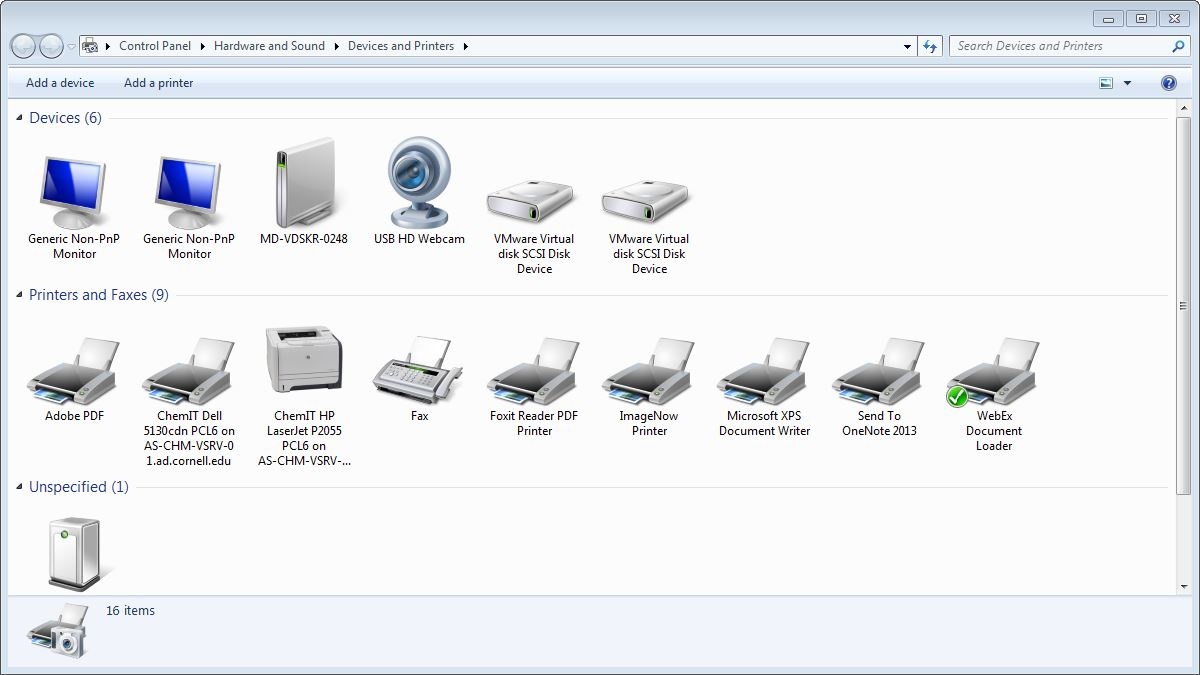Viewport: 1200px width, 675px height.
Task: Open the address bar history dropdown
Action: pos(907,46)
